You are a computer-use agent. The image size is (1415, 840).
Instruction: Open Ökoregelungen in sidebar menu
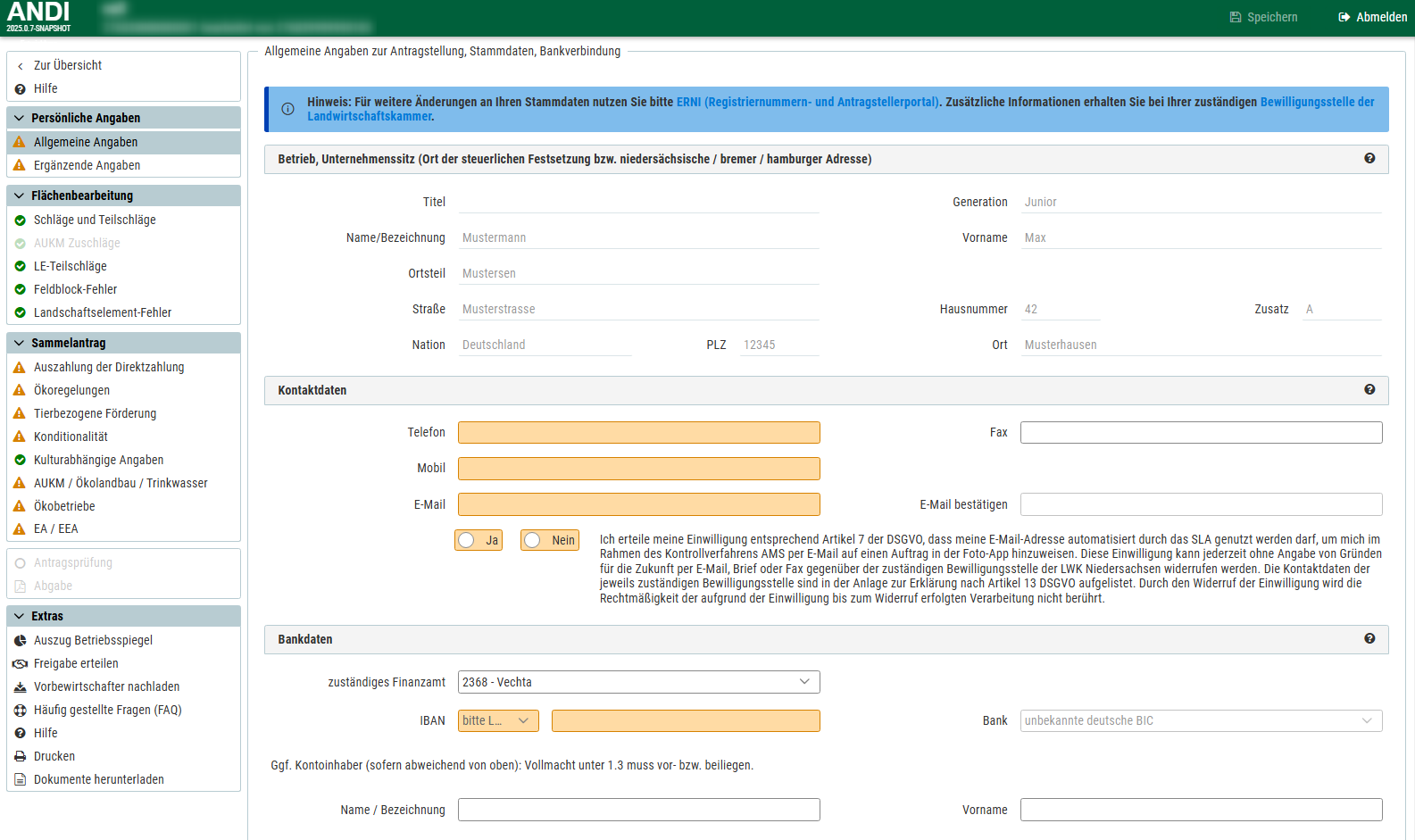[71, 390]
